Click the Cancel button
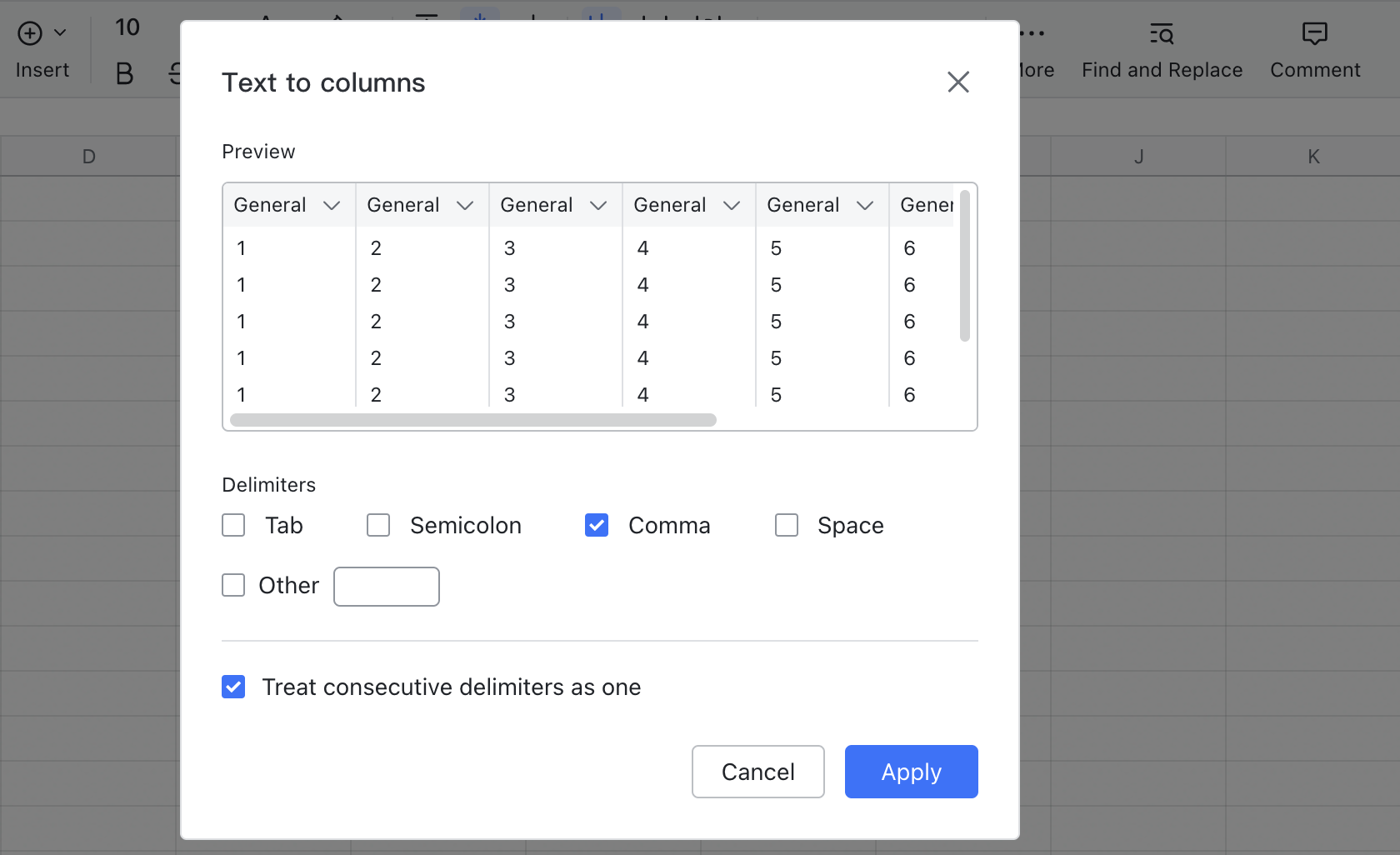 pyautogui.click(x=757, y=772)
